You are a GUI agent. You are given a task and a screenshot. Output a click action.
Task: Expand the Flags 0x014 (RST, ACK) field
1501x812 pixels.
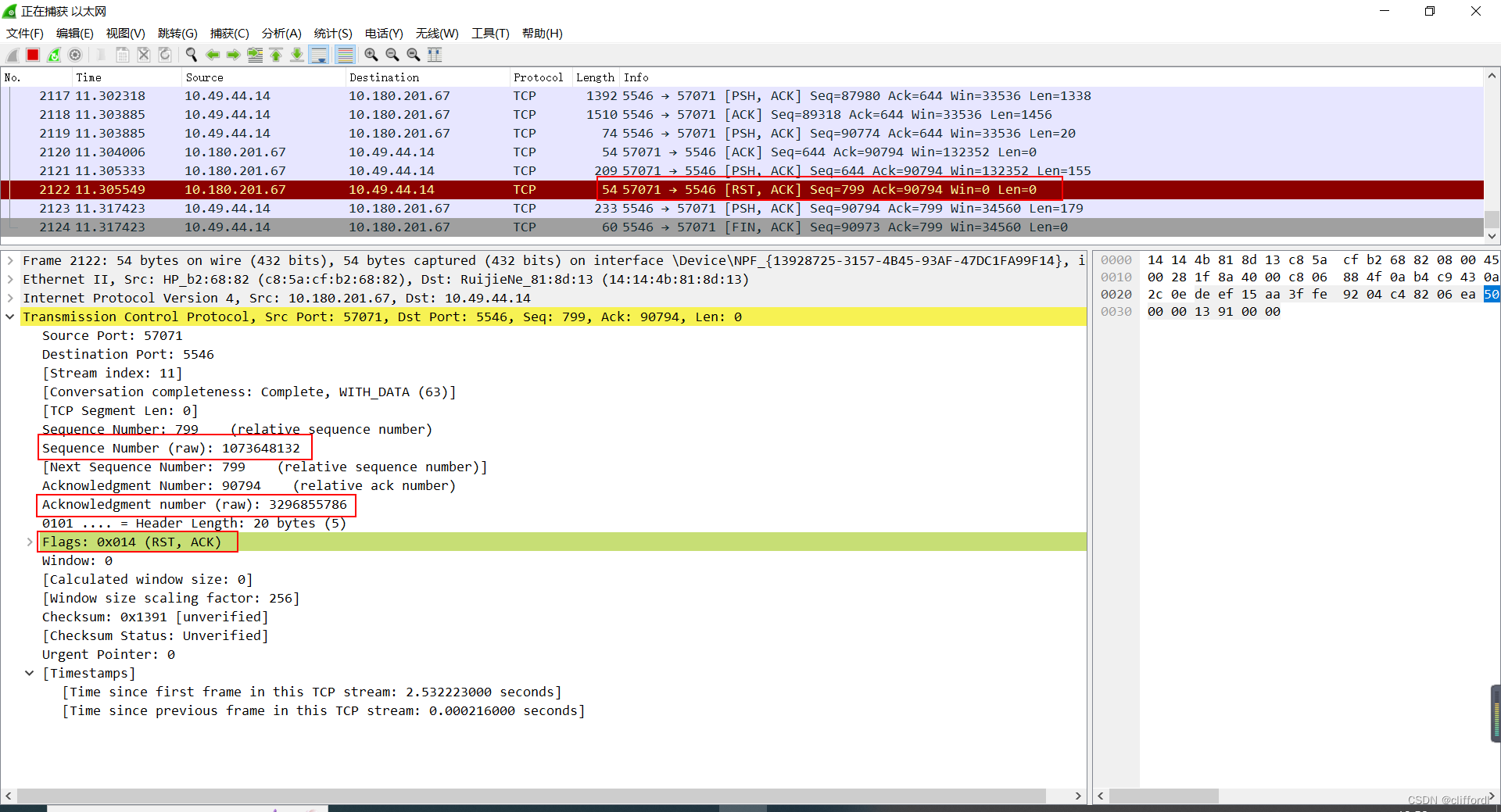point(30,542)
